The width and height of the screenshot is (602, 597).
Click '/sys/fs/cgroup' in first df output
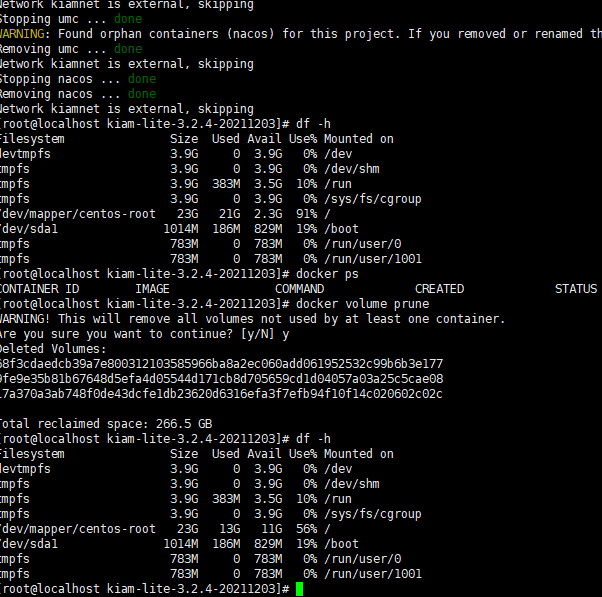tap(373, 199)
